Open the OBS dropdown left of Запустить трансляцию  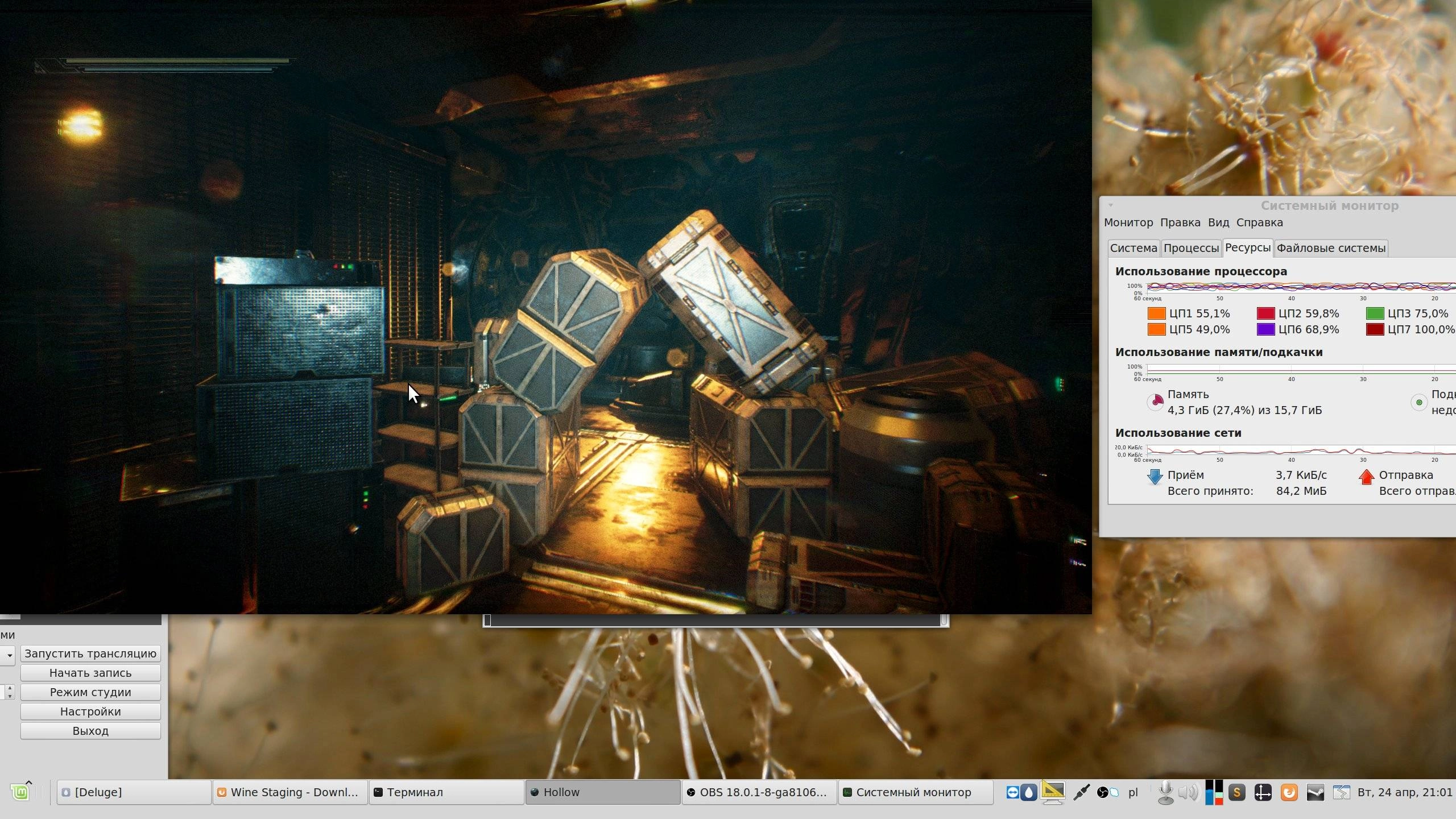pos(8,655)
